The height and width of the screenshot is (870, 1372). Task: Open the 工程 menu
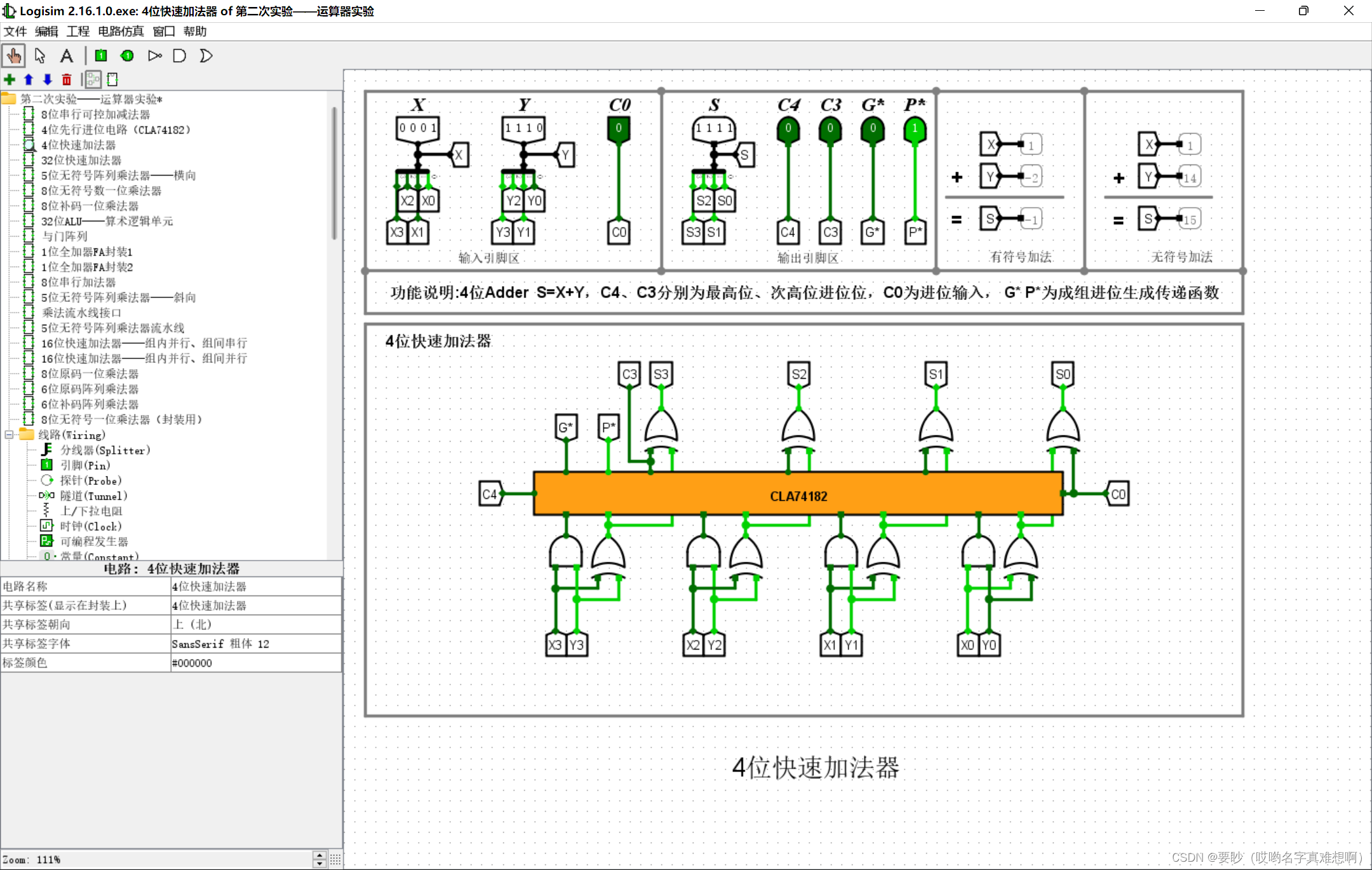pyautogui.click(x=78, y=31)
